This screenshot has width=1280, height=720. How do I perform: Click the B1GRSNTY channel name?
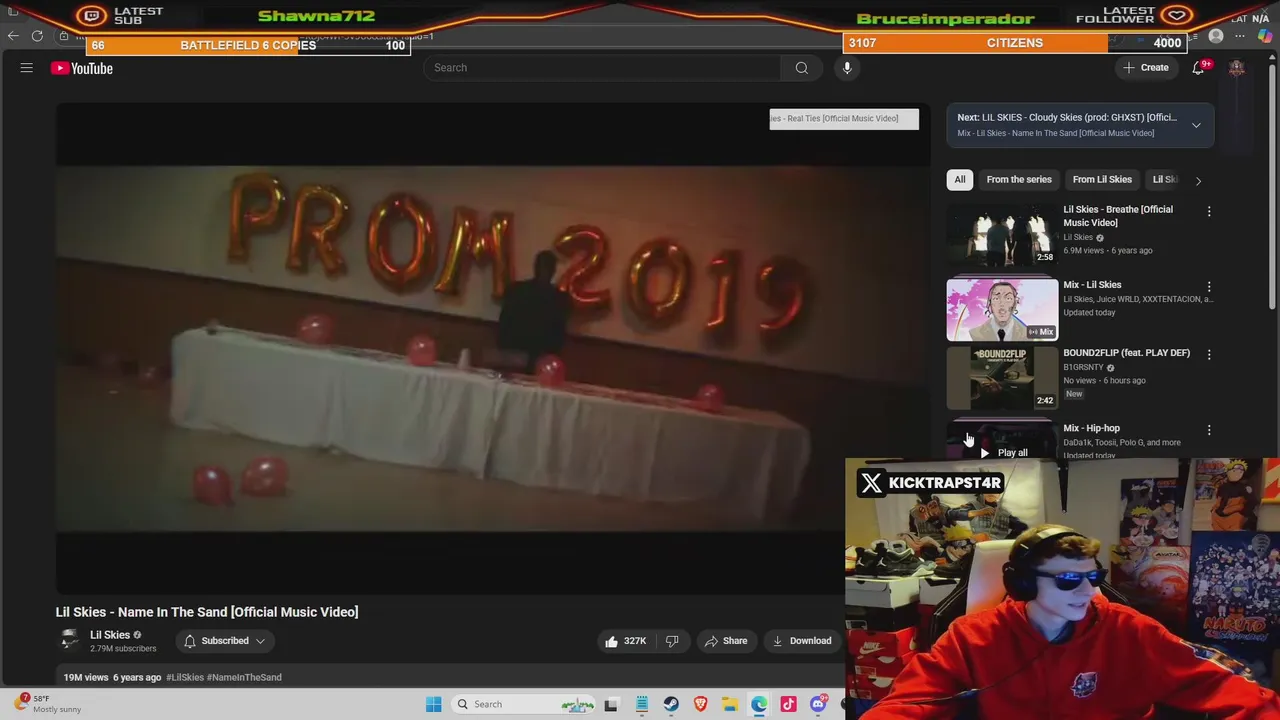[1083, 367]
